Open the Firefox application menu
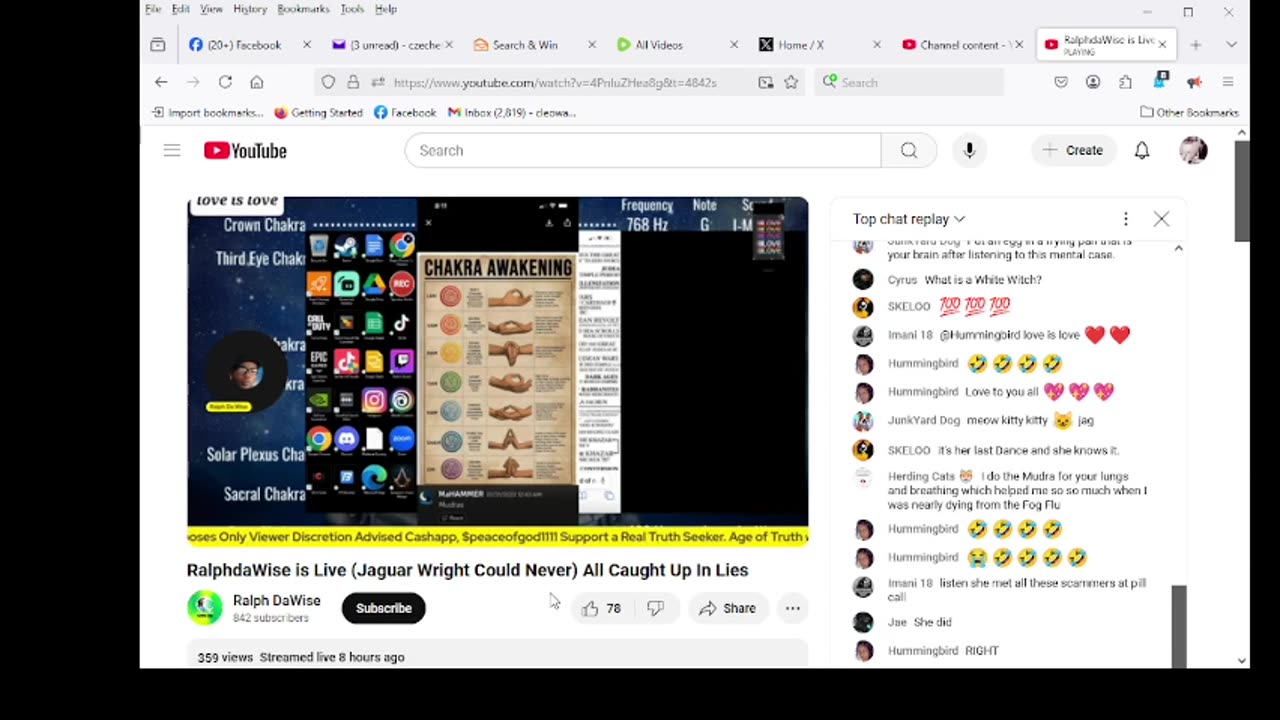 click(x=1228, y=82)
